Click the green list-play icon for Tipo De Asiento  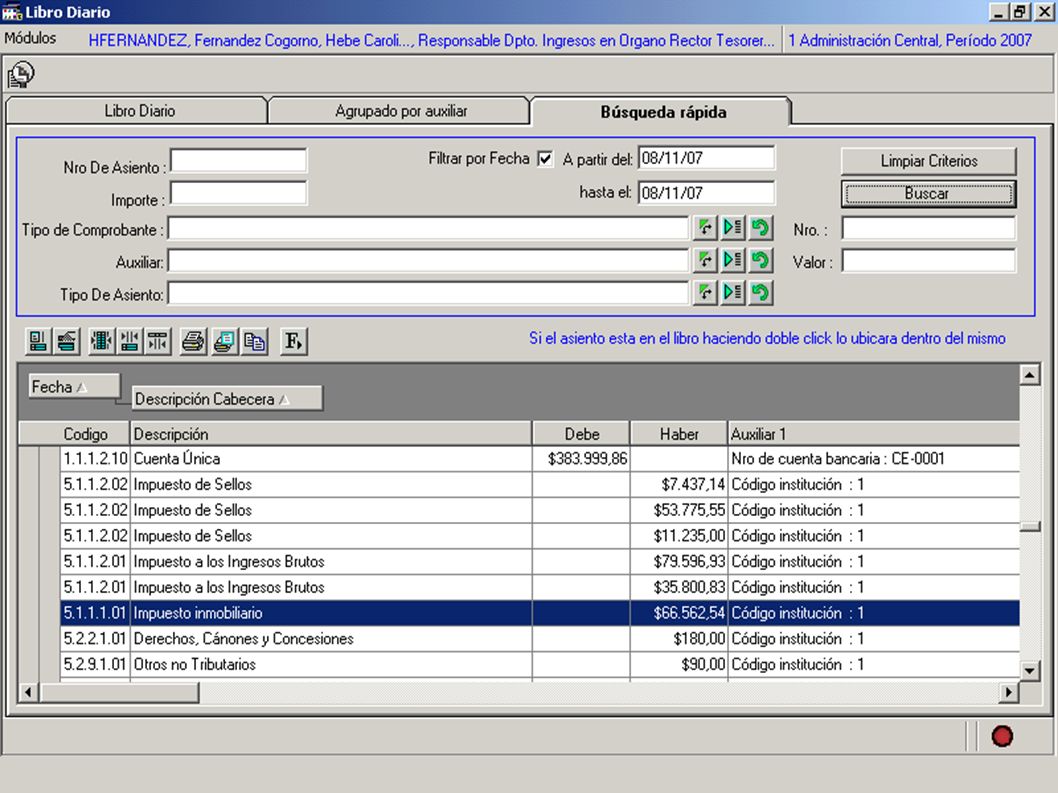pyautogui.click(x=733, y=292)
